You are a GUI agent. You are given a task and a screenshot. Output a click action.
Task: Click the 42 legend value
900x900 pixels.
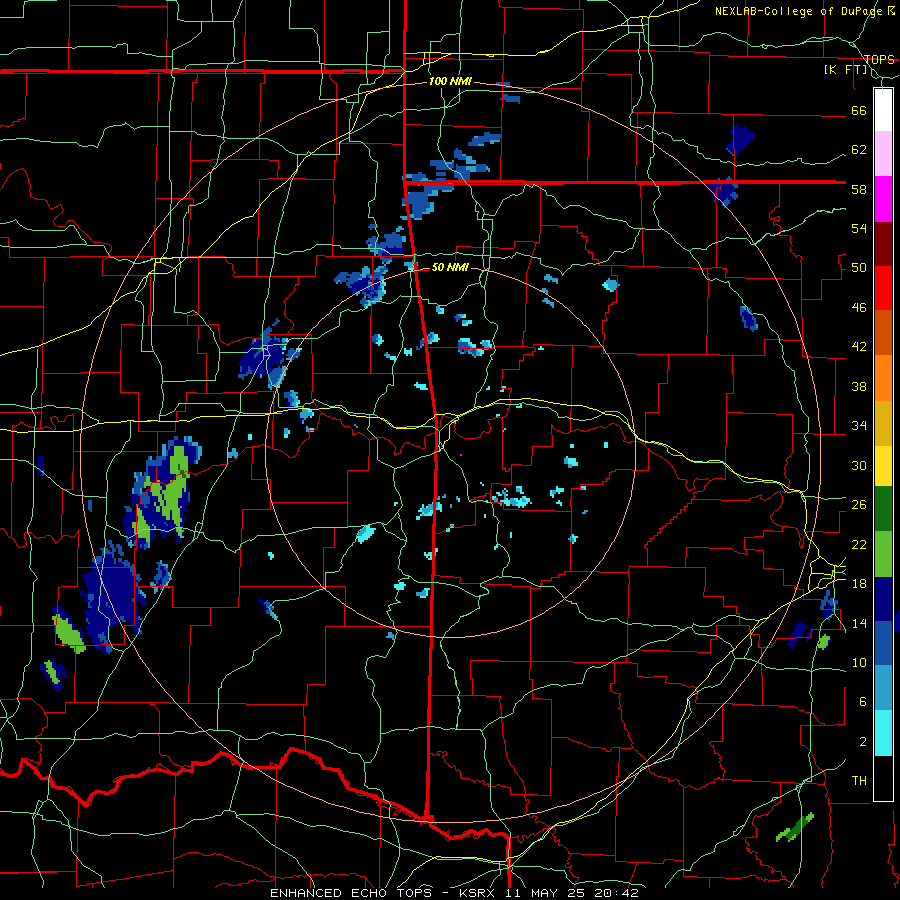pos(859,346)
